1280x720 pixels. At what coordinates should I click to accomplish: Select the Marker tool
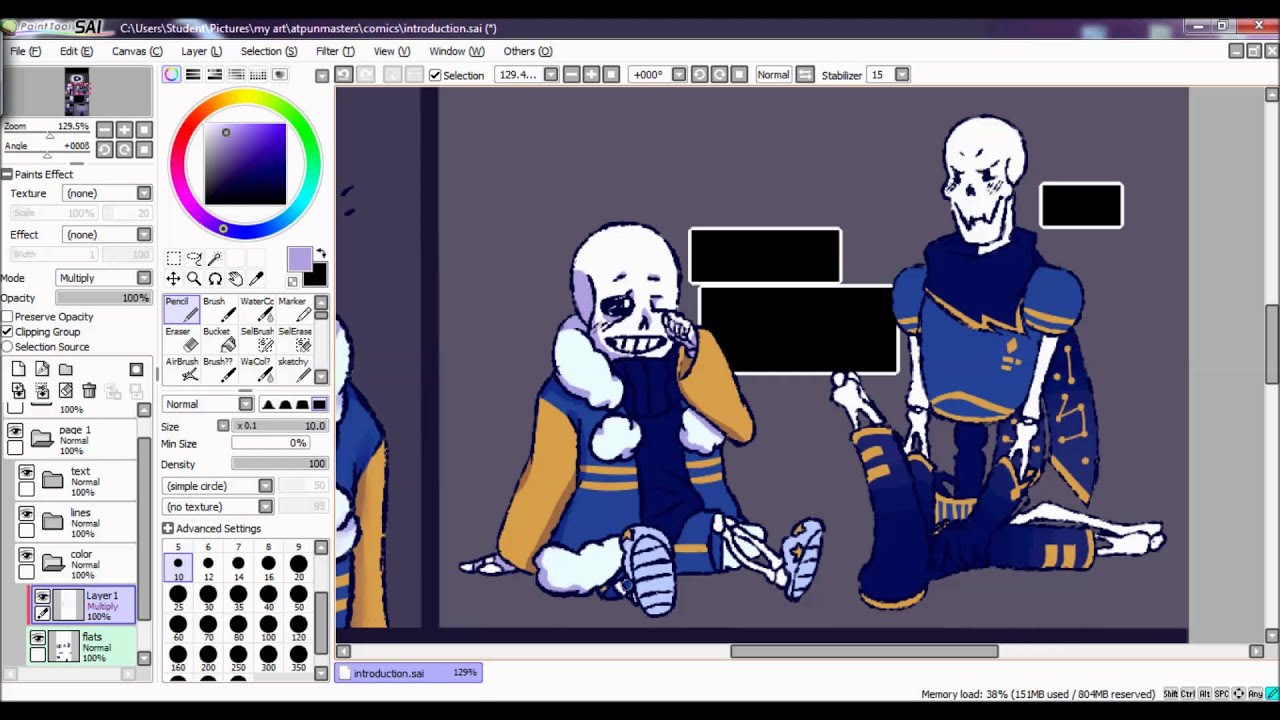(x=293, y=309)
